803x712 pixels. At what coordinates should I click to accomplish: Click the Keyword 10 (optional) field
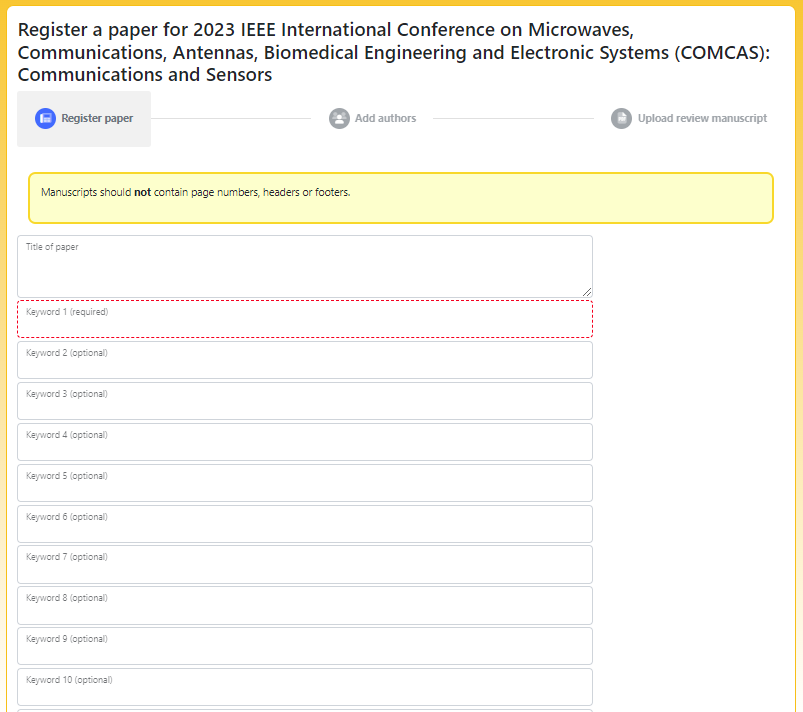pos(305,687)
